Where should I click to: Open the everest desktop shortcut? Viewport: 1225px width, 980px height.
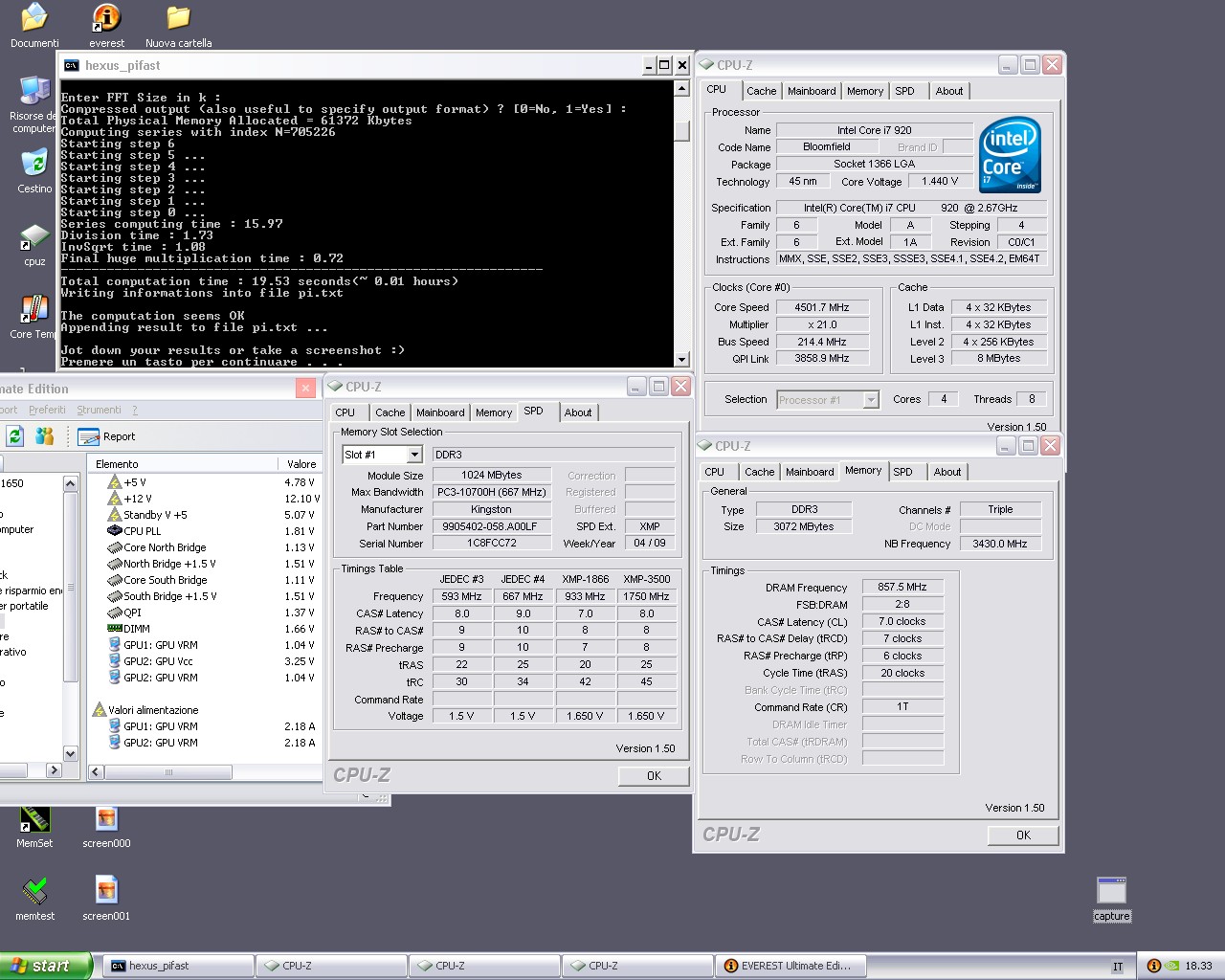106,25
